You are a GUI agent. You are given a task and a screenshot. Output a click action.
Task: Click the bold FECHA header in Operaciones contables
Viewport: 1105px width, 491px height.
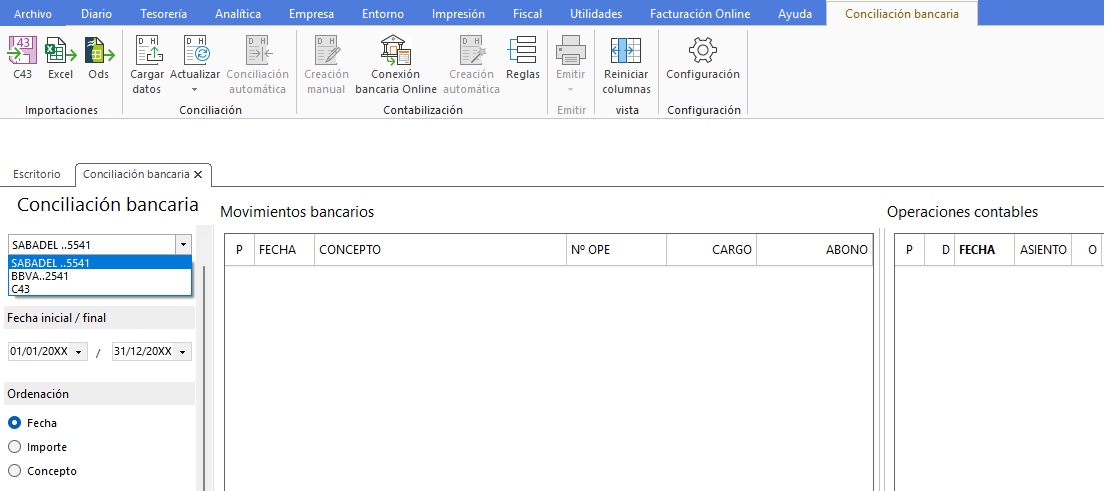coord(984,250)
